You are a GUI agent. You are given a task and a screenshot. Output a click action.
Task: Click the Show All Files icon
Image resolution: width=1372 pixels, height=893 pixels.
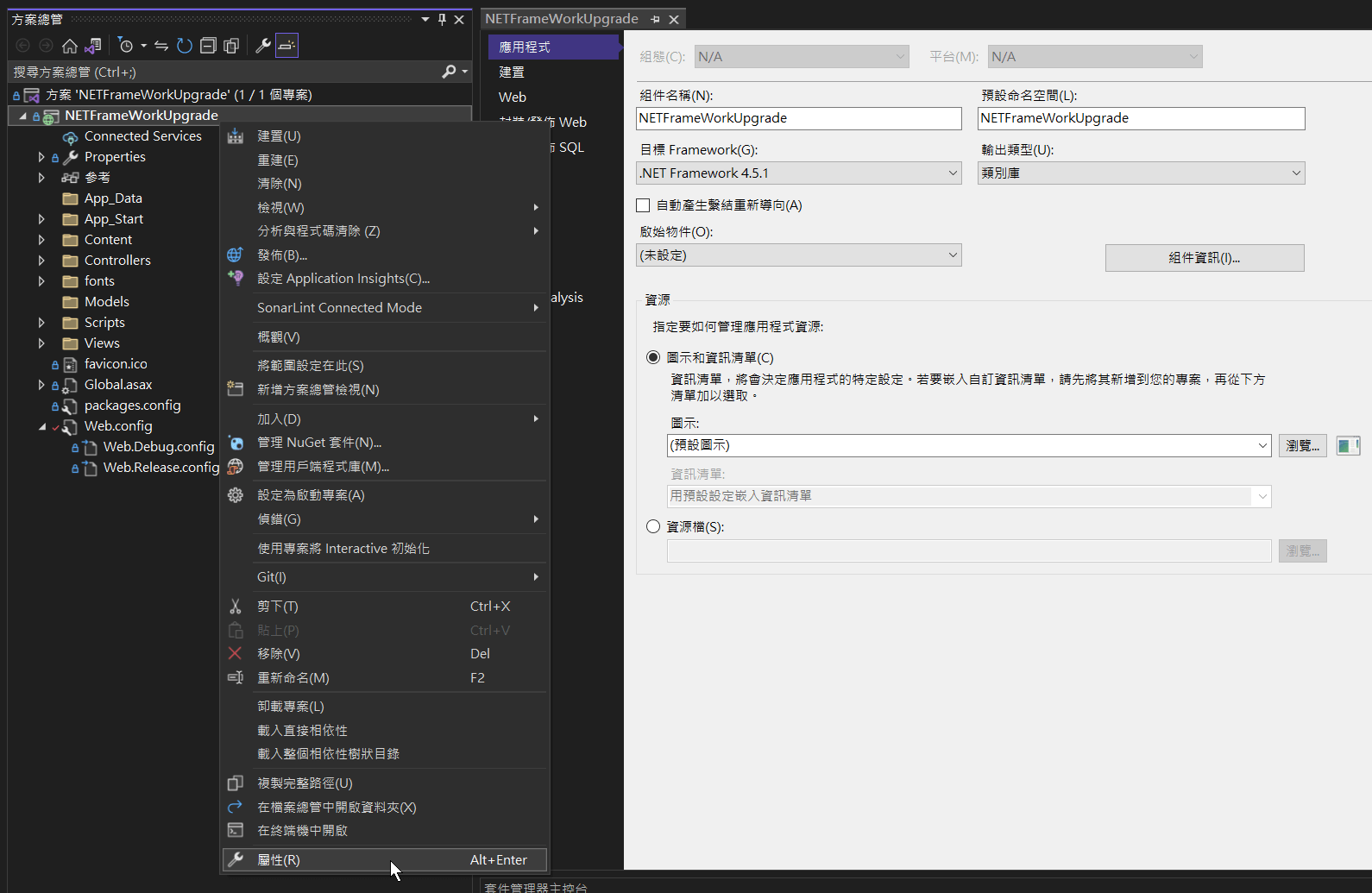tap(231, 46)
